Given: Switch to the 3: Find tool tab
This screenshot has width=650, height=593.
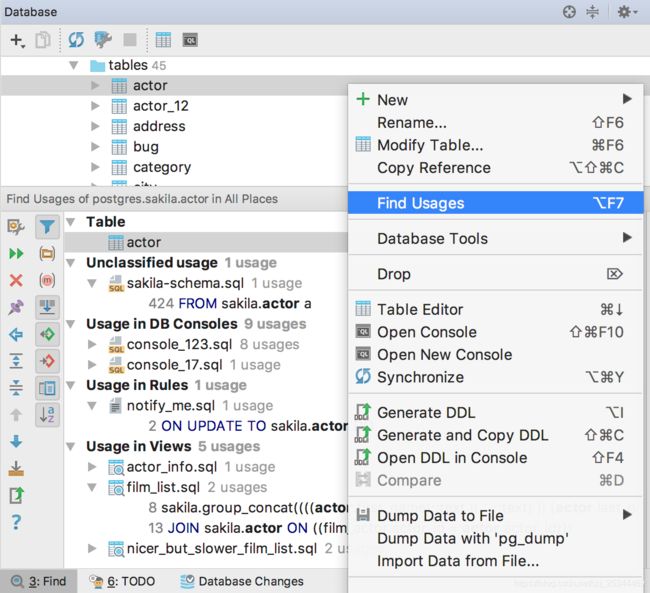Looking at the screenshot, I should tap(39, 581).
